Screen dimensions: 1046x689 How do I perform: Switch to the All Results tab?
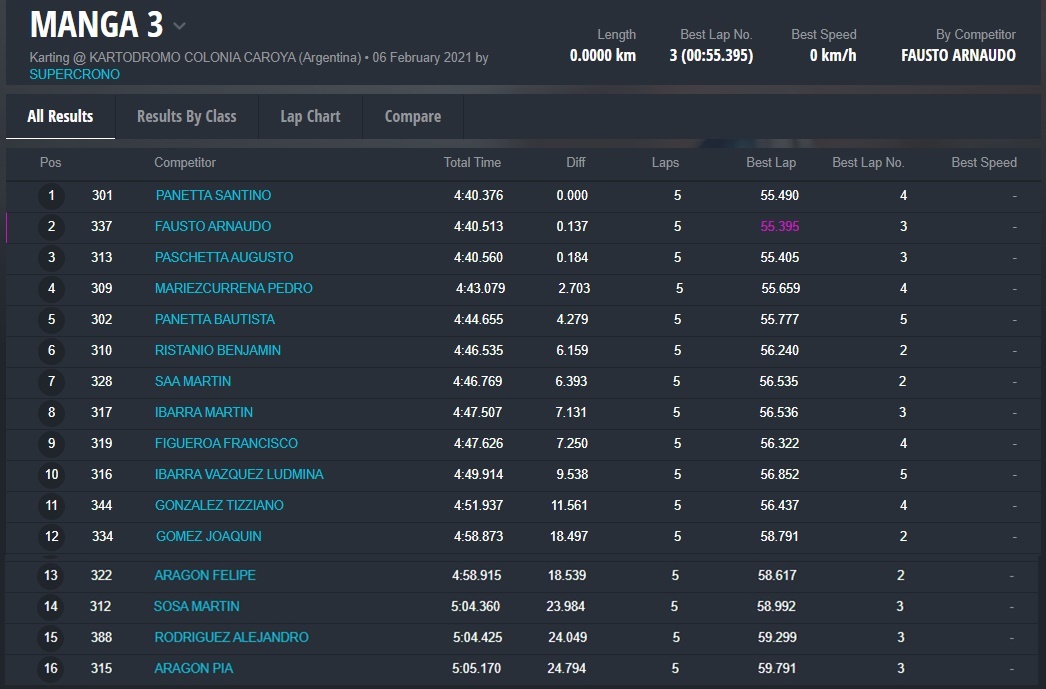point(60,116)
